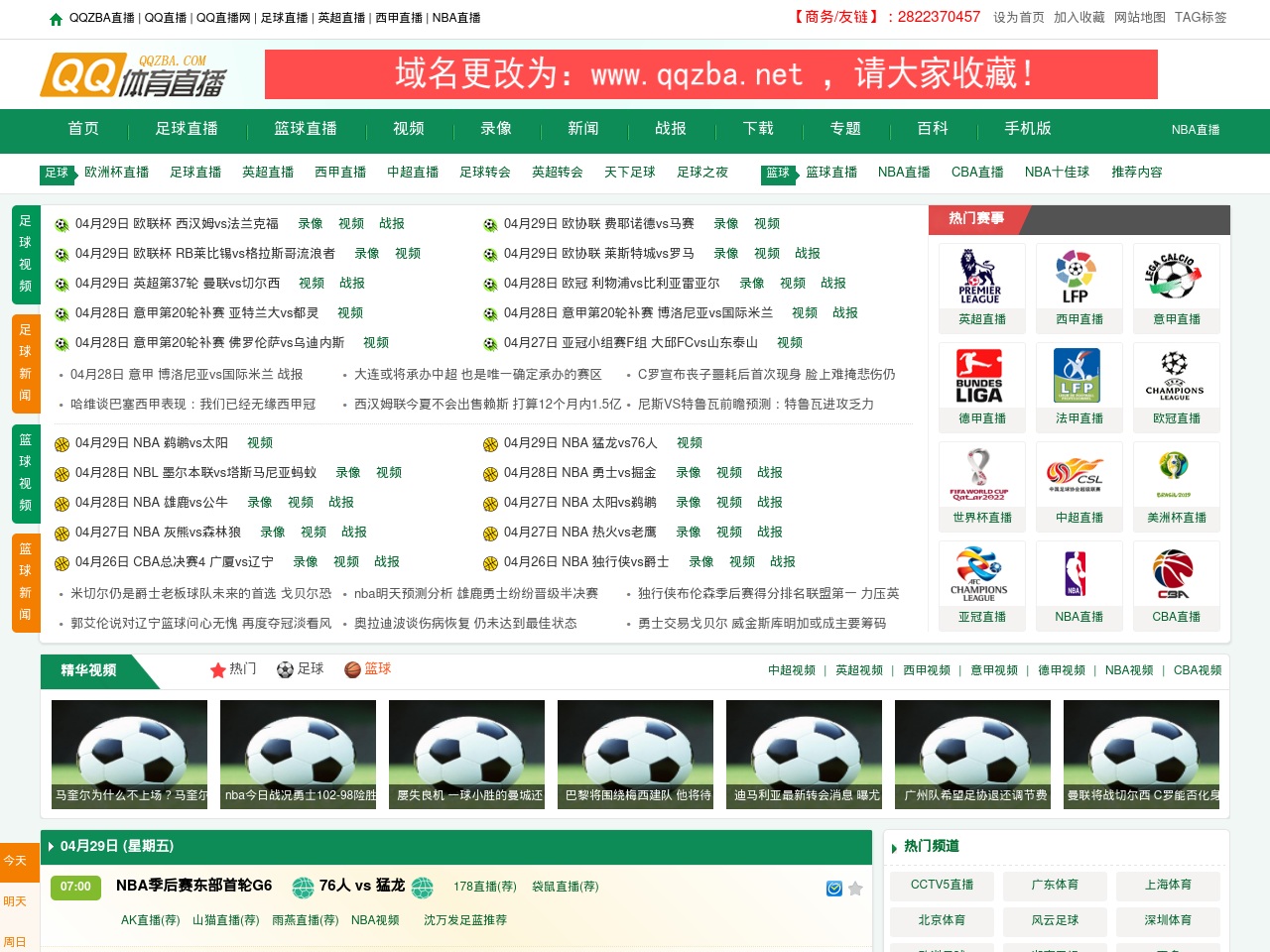This screenshot has height=952, width=1270.
Task: Open 手机版 in the green navigation bar
Action: (x=1028, y=129)
